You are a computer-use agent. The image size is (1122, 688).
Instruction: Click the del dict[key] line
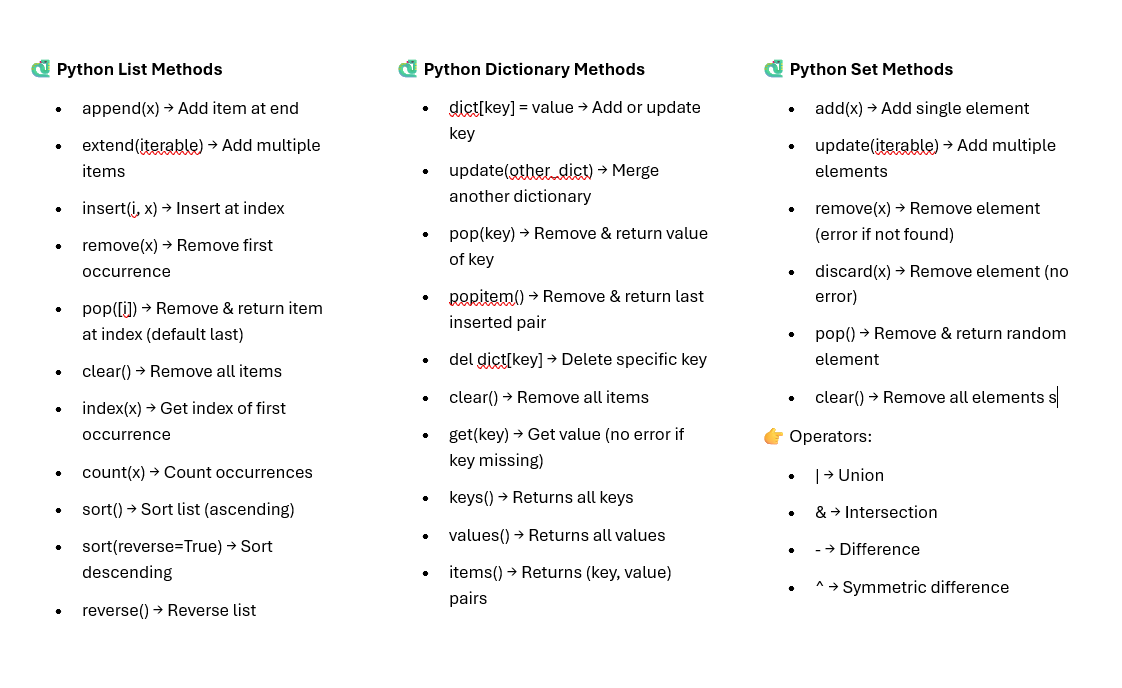click(578, 359)
